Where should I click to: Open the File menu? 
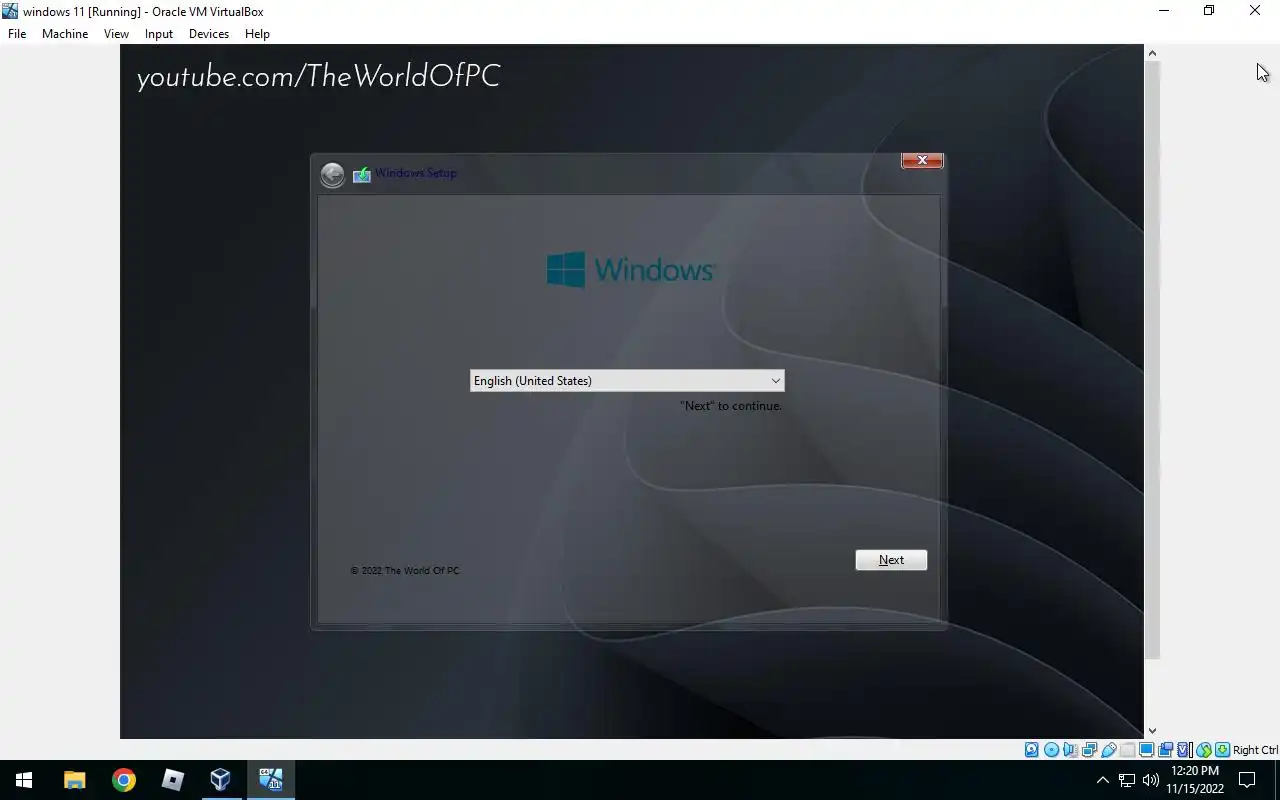17,34
